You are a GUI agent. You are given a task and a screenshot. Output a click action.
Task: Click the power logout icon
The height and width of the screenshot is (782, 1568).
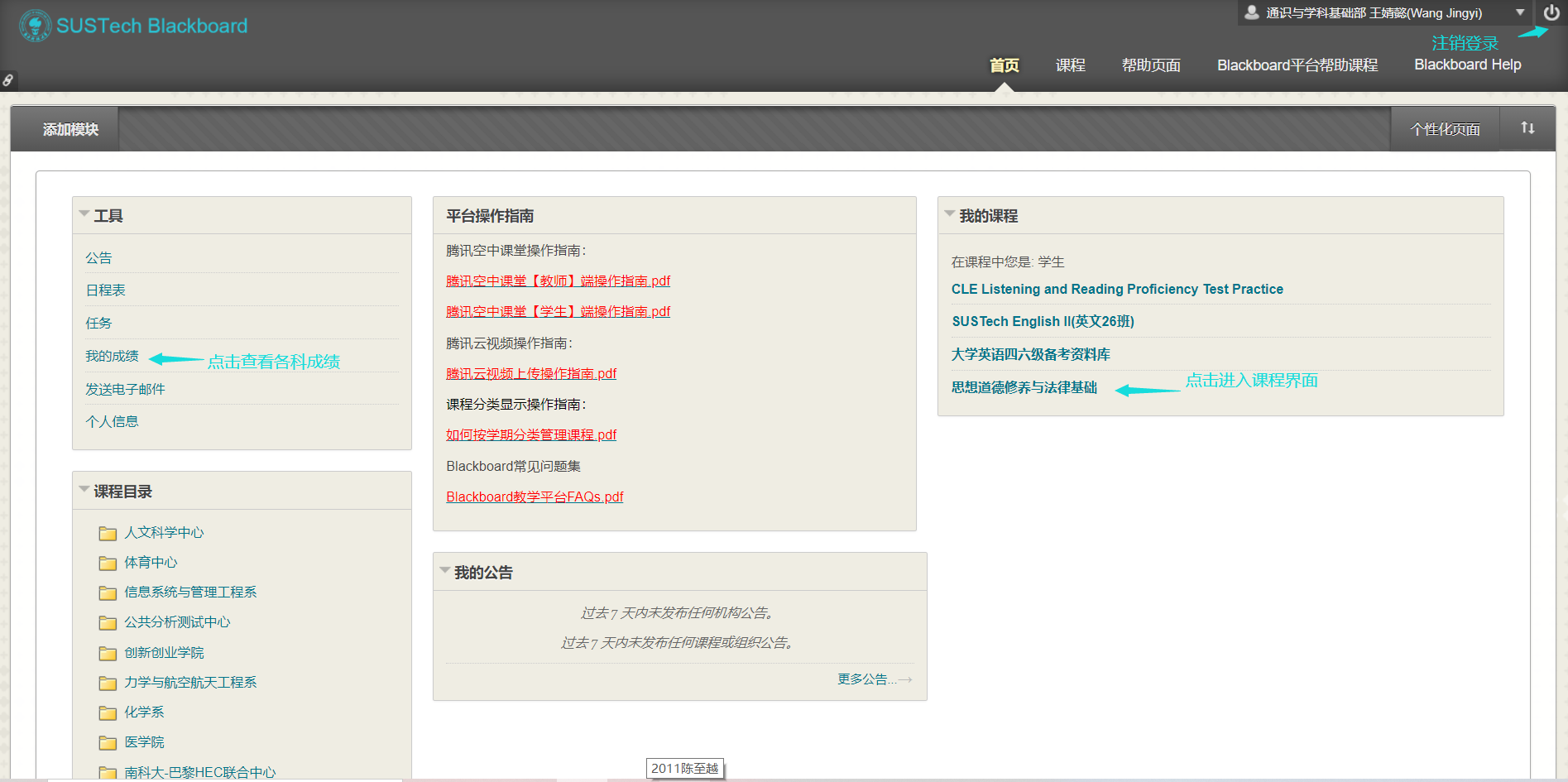click(1551, 12)
